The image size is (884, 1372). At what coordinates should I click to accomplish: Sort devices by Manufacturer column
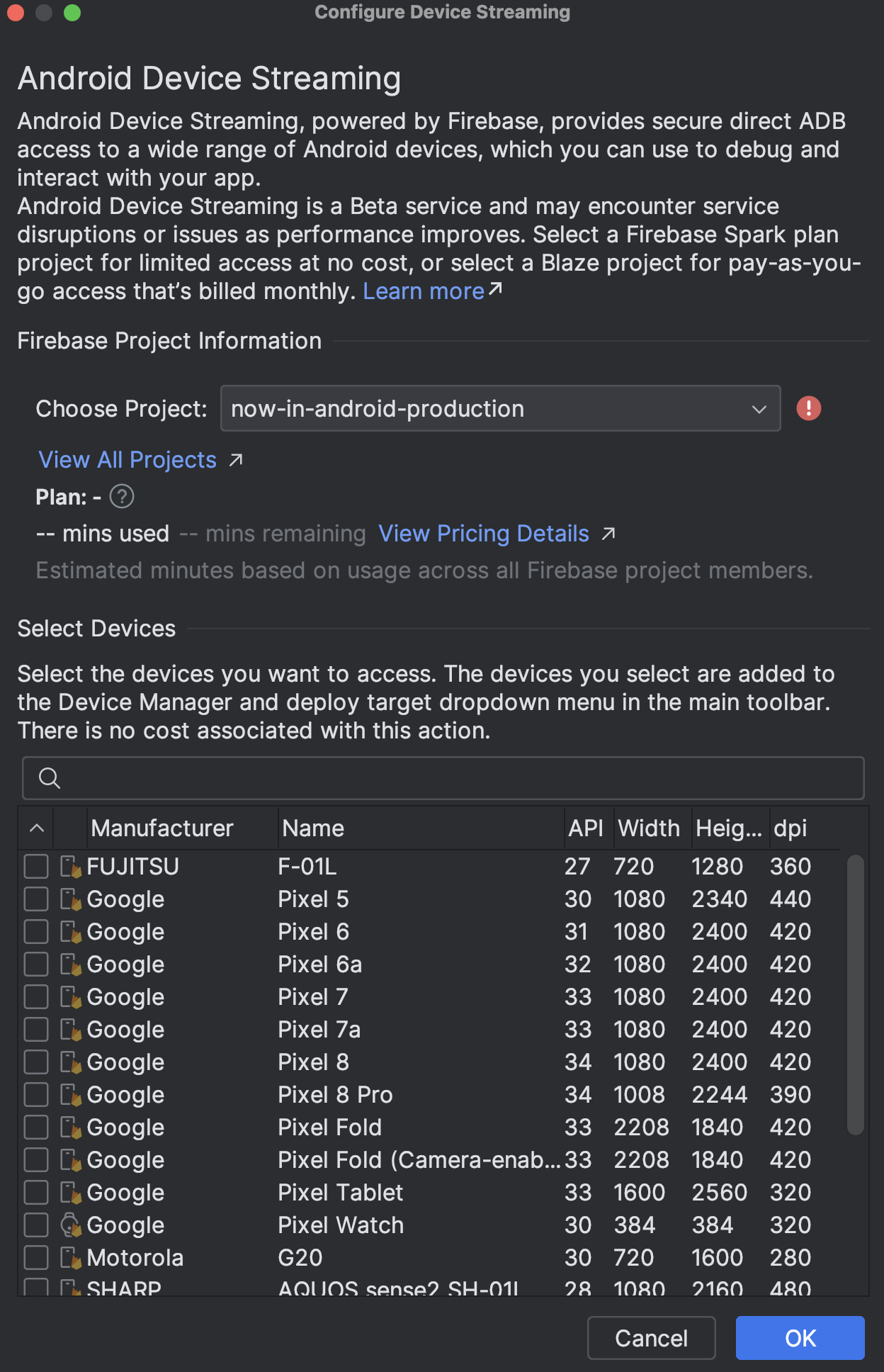tap(162, 828)
